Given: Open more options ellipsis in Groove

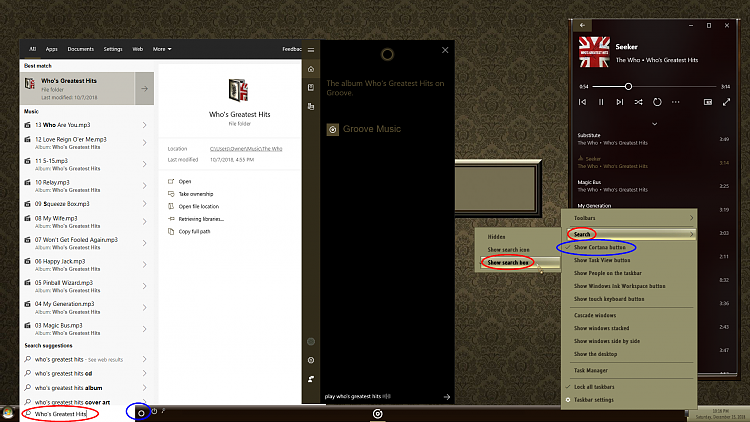Looking at the screenshot, I should [675, 102].
